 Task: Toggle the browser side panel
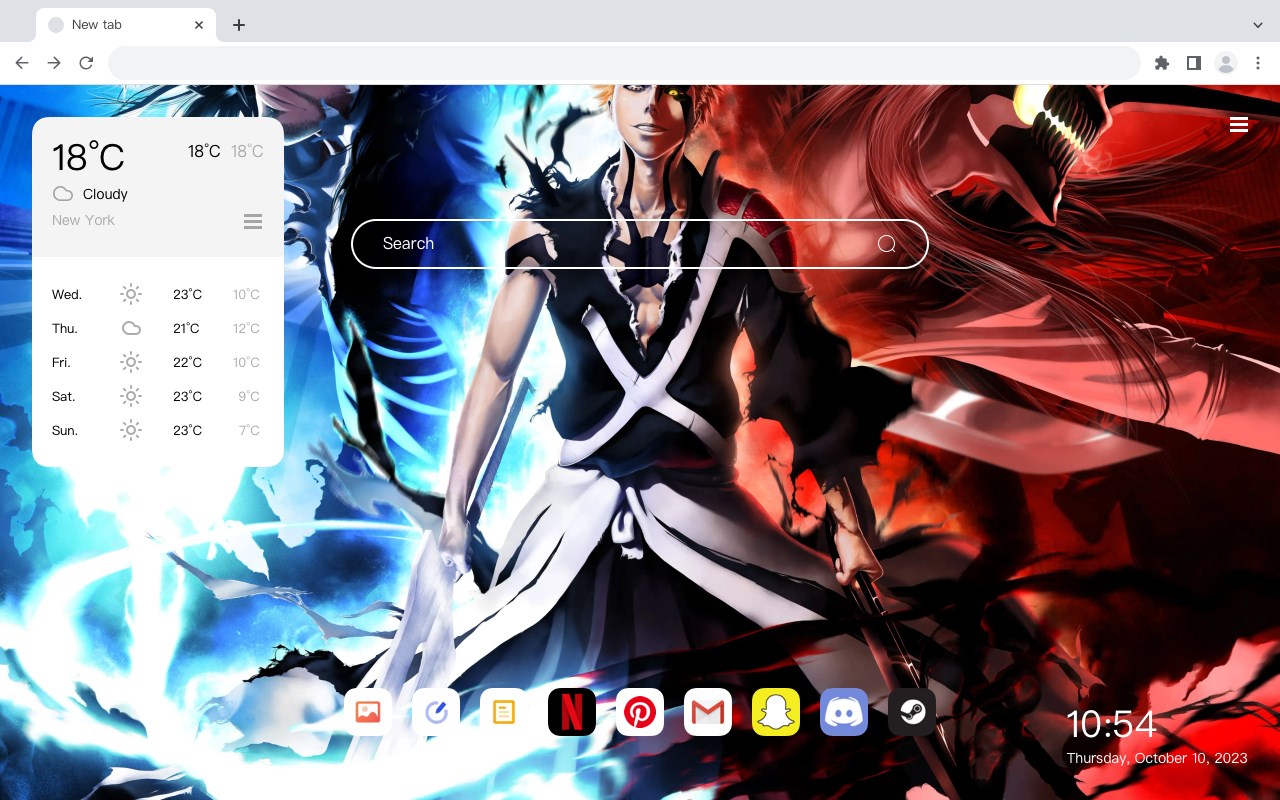click(1193, 63)
